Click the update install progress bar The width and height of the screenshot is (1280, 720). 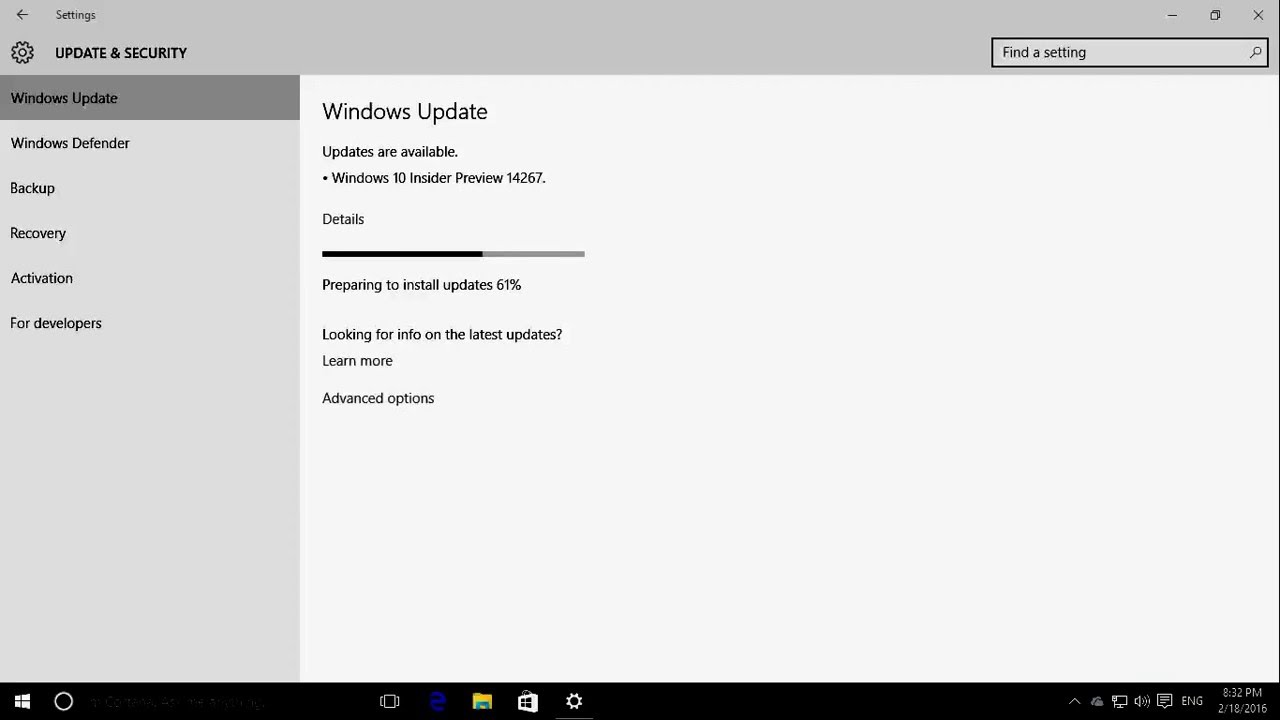pos(453,254)
